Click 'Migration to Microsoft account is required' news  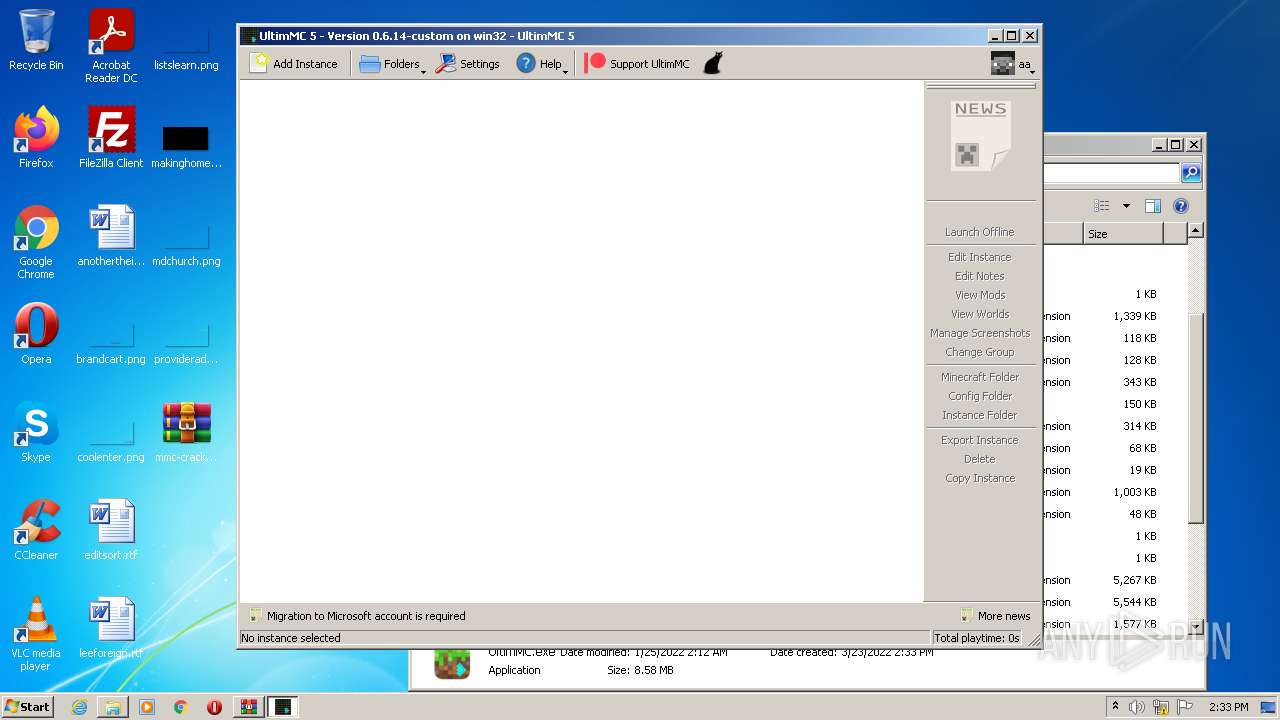click(356, 616)
